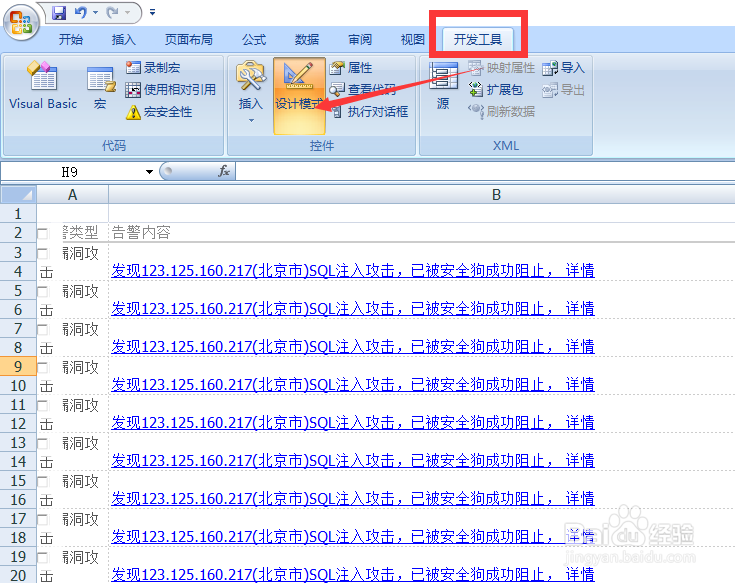The image size is (735, 583).
Task: Toggle Use Relative References (使用相对引用)
Action: coord(171,90)
